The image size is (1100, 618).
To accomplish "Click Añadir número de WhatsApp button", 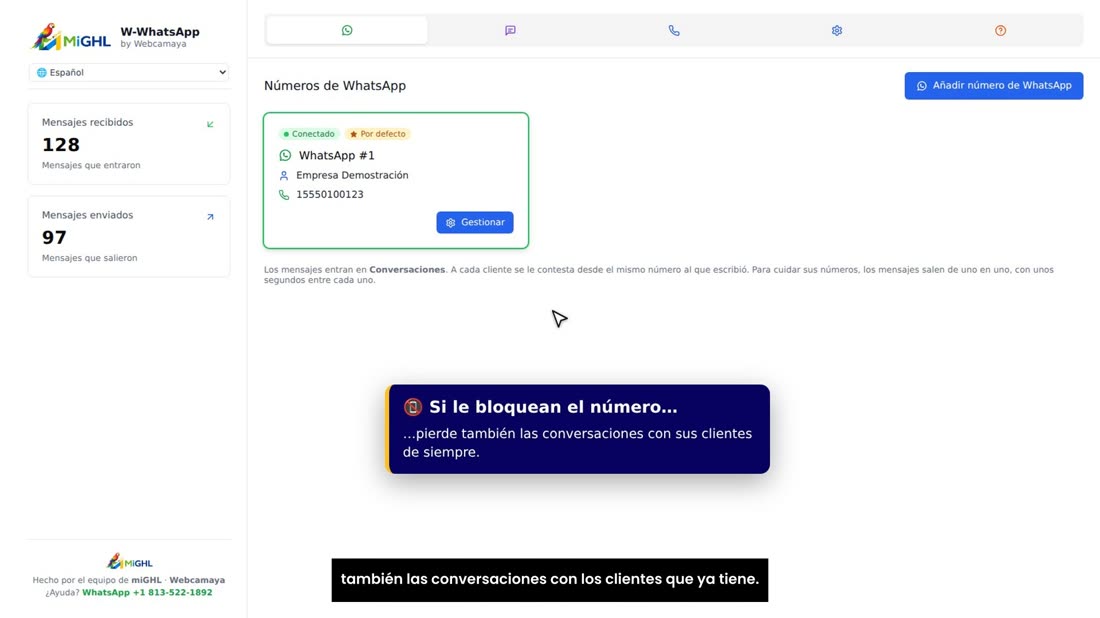I will pos(993,86).
